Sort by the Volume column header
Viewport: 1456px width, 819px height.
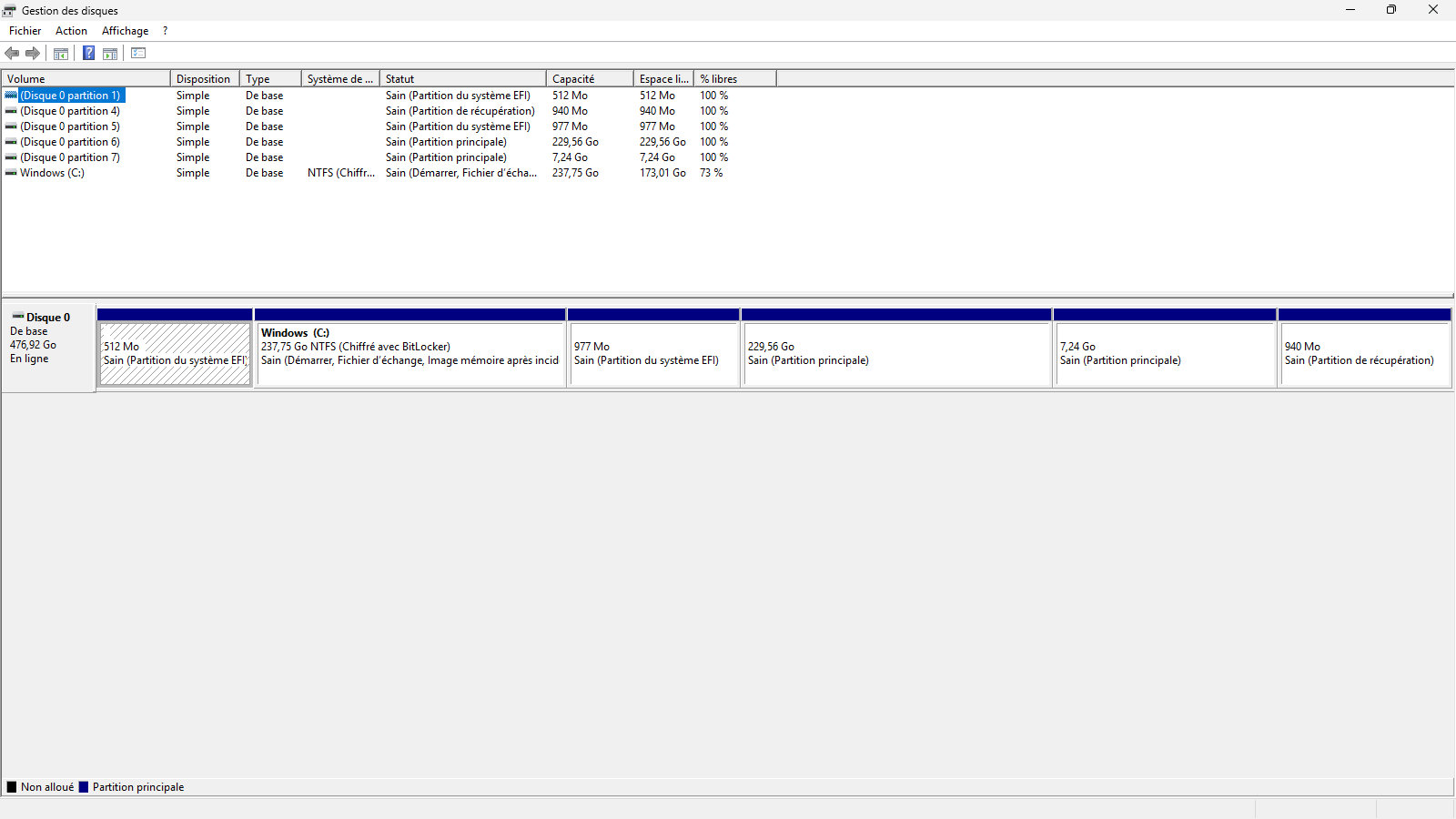pos(86,79)
